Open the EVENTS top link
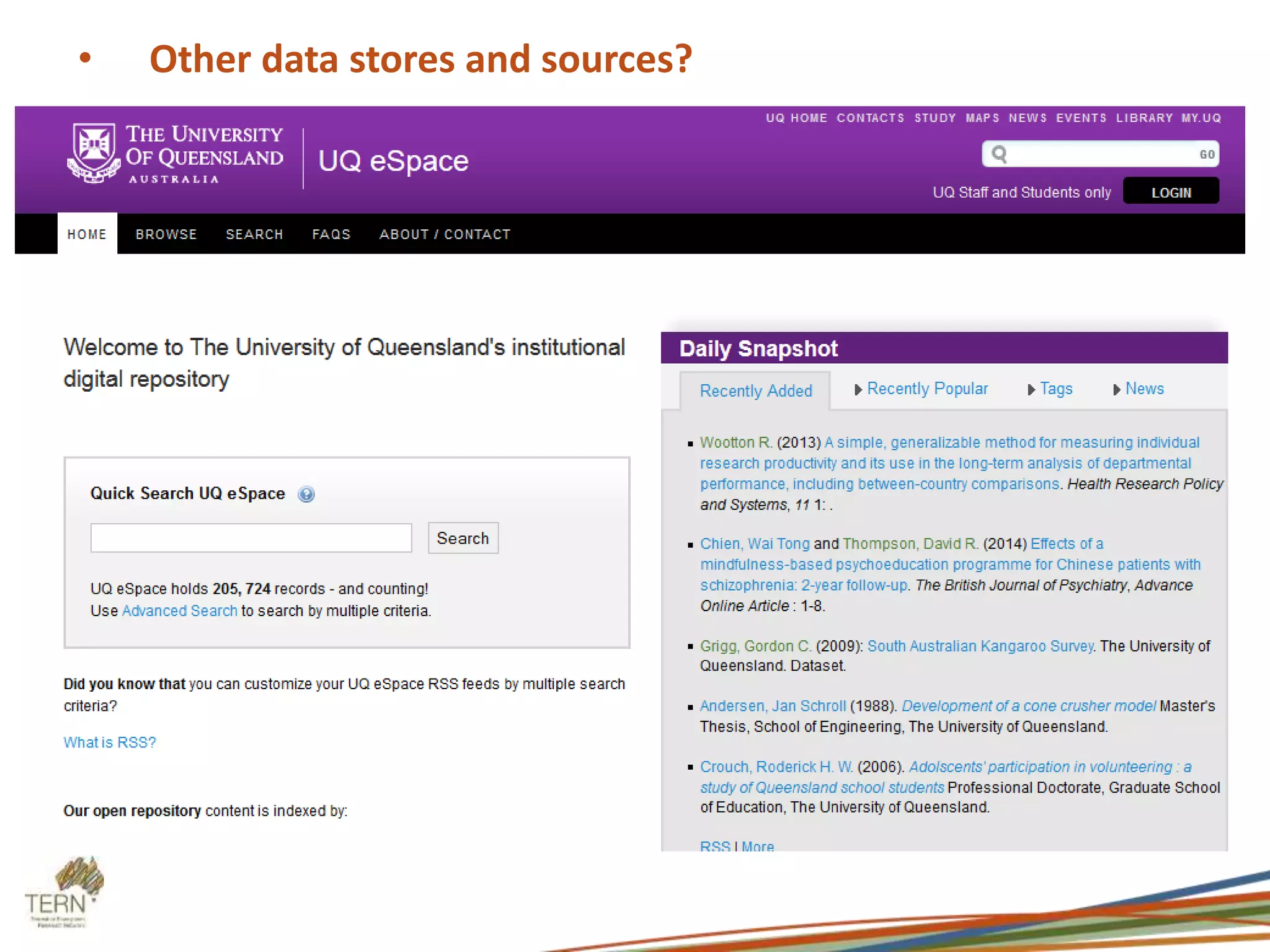This screenshot has width=1270, height=952. pyautogui.click(x=1081, y=118)
